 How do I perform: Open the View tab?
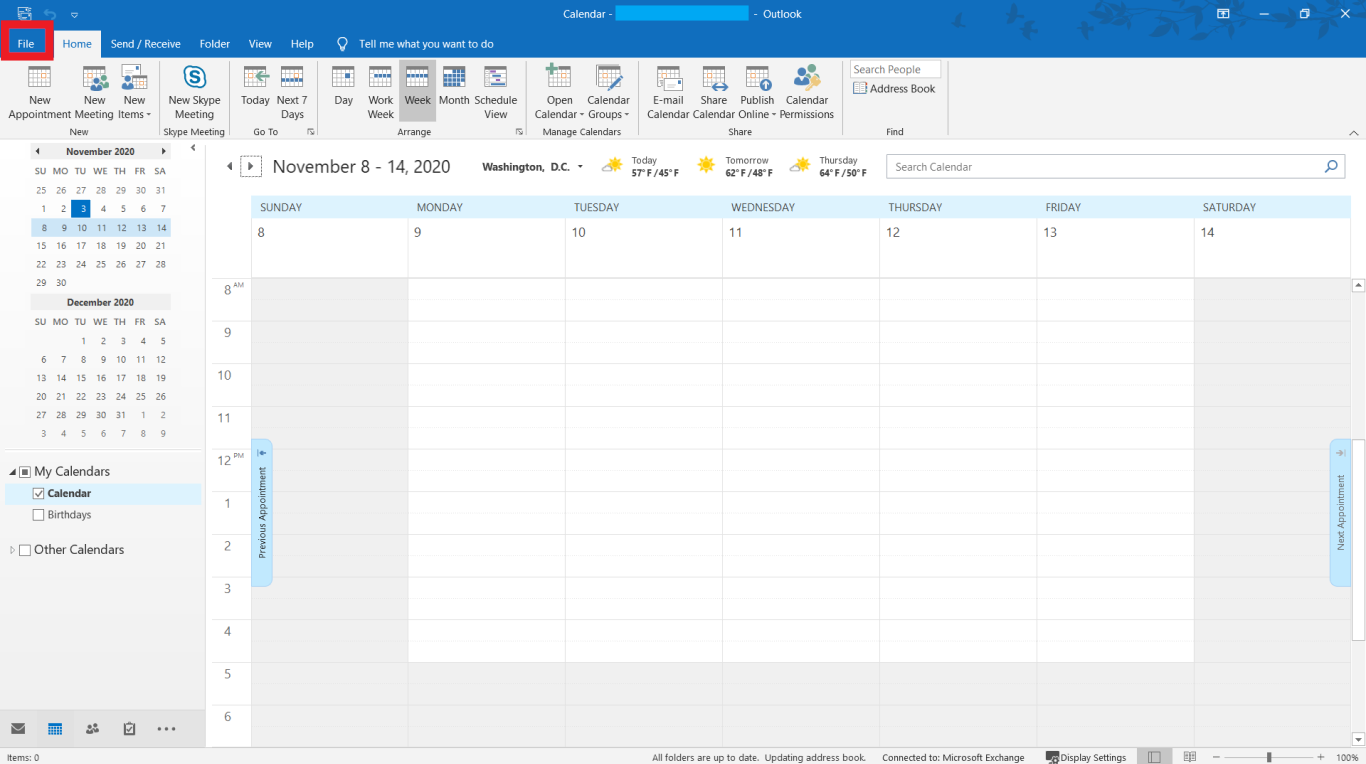(x=260, y=44)
